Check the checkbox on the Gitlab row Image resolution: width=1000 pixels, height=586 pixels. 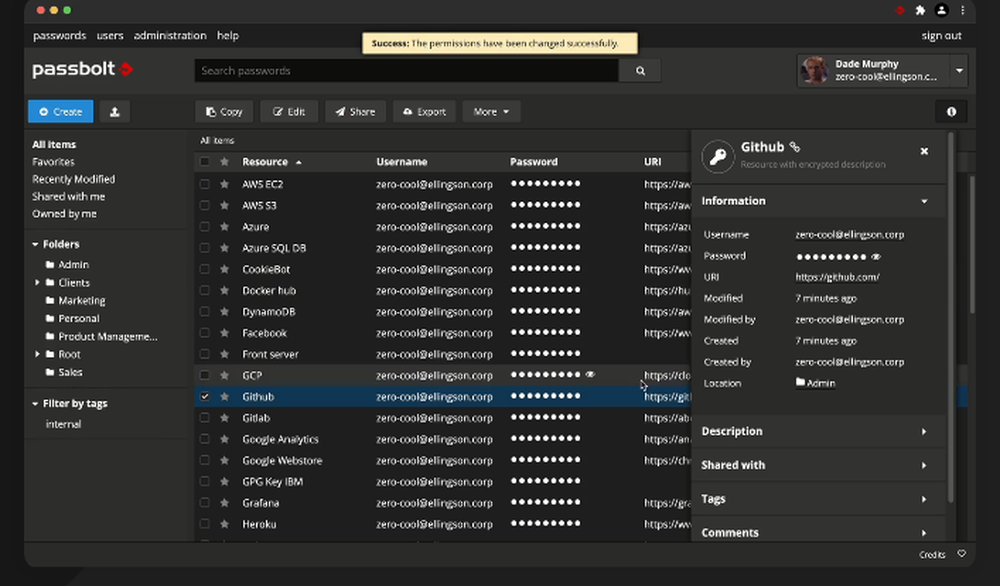click(205, 418)
